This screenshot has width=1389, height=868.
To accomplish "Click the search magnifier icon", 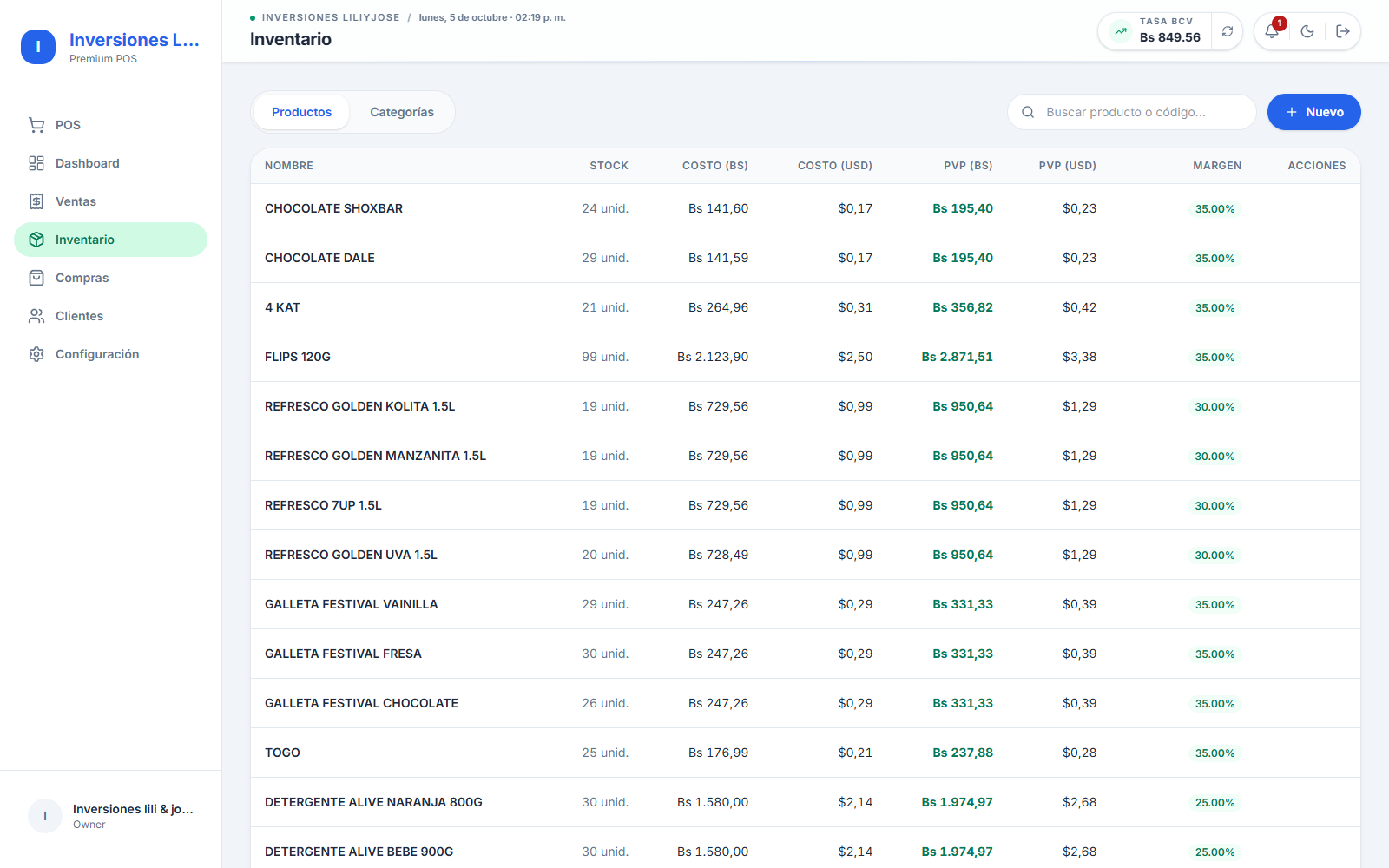I will (x=1028, y=112).
